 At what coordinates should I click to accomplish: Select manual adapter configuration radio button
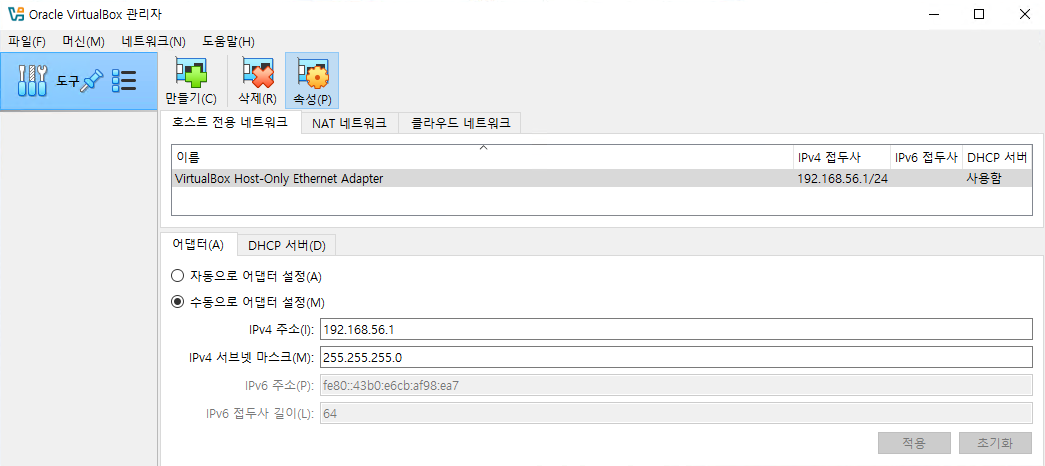tap(177, 302)
